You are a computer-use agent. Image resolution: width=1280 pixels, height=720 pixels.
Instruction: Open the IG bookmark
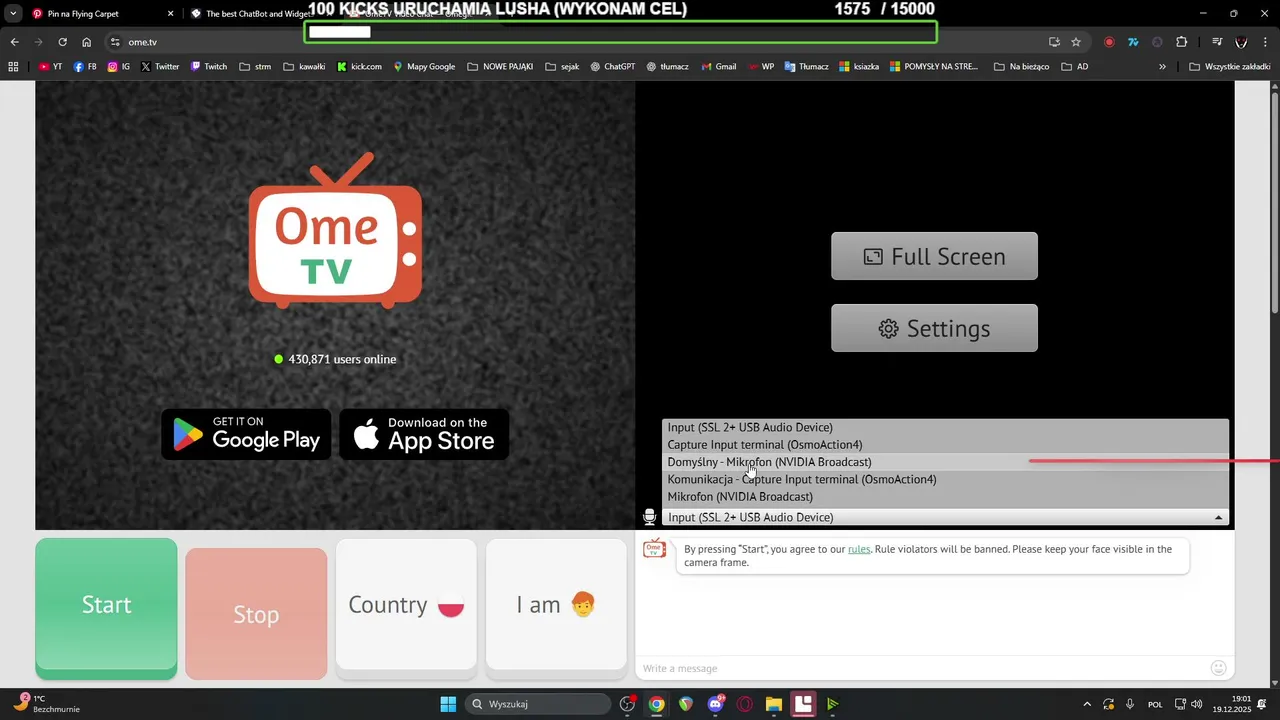119,67
